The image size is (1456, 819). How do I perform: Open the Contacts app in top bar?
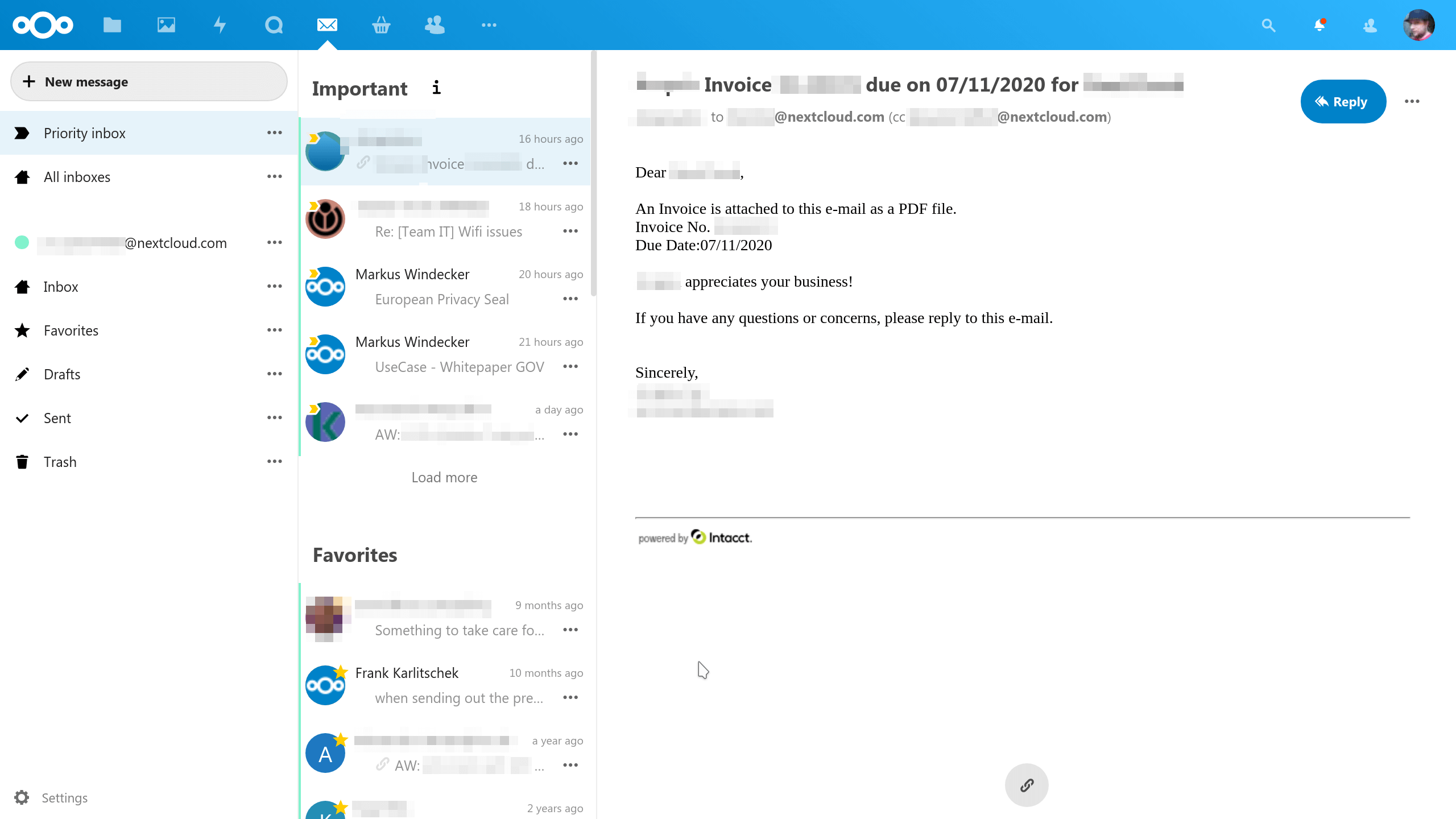click(x=435, y=25)
